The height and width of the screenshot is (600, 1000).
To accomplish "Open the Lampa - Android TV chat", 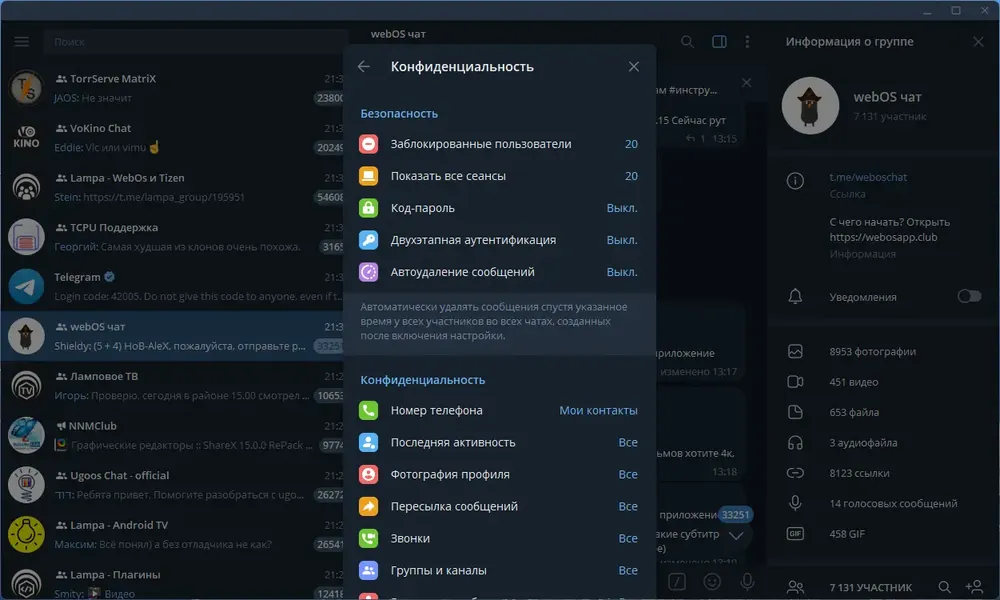I will pyautogui.click(x=173, y=534).
